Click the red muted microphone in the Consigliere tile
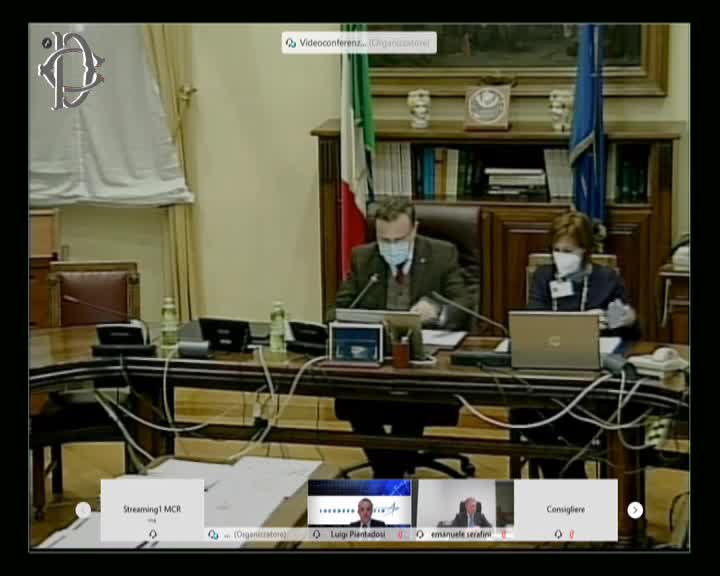Screen dimensions: 720x576 click(572, 534)
